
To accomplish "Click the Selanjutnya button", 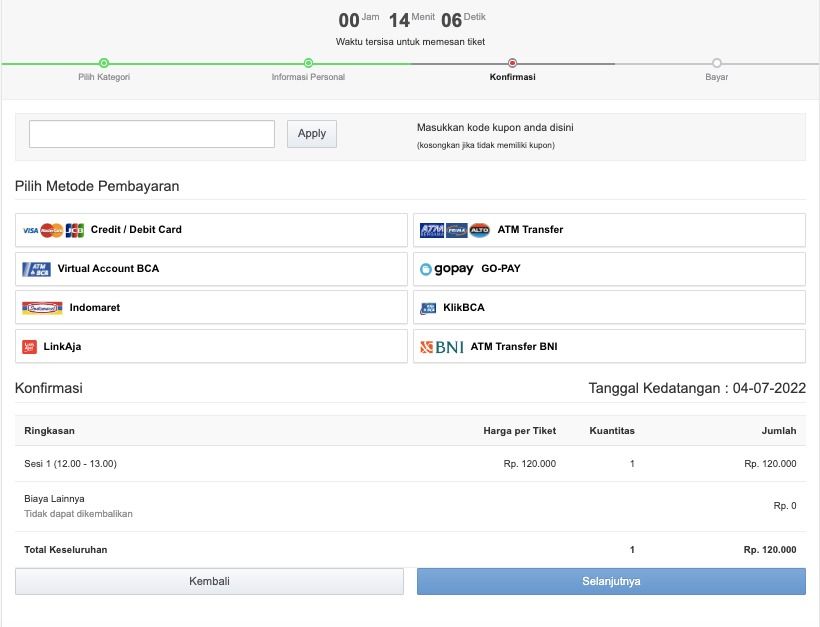I will pos(610,581).
